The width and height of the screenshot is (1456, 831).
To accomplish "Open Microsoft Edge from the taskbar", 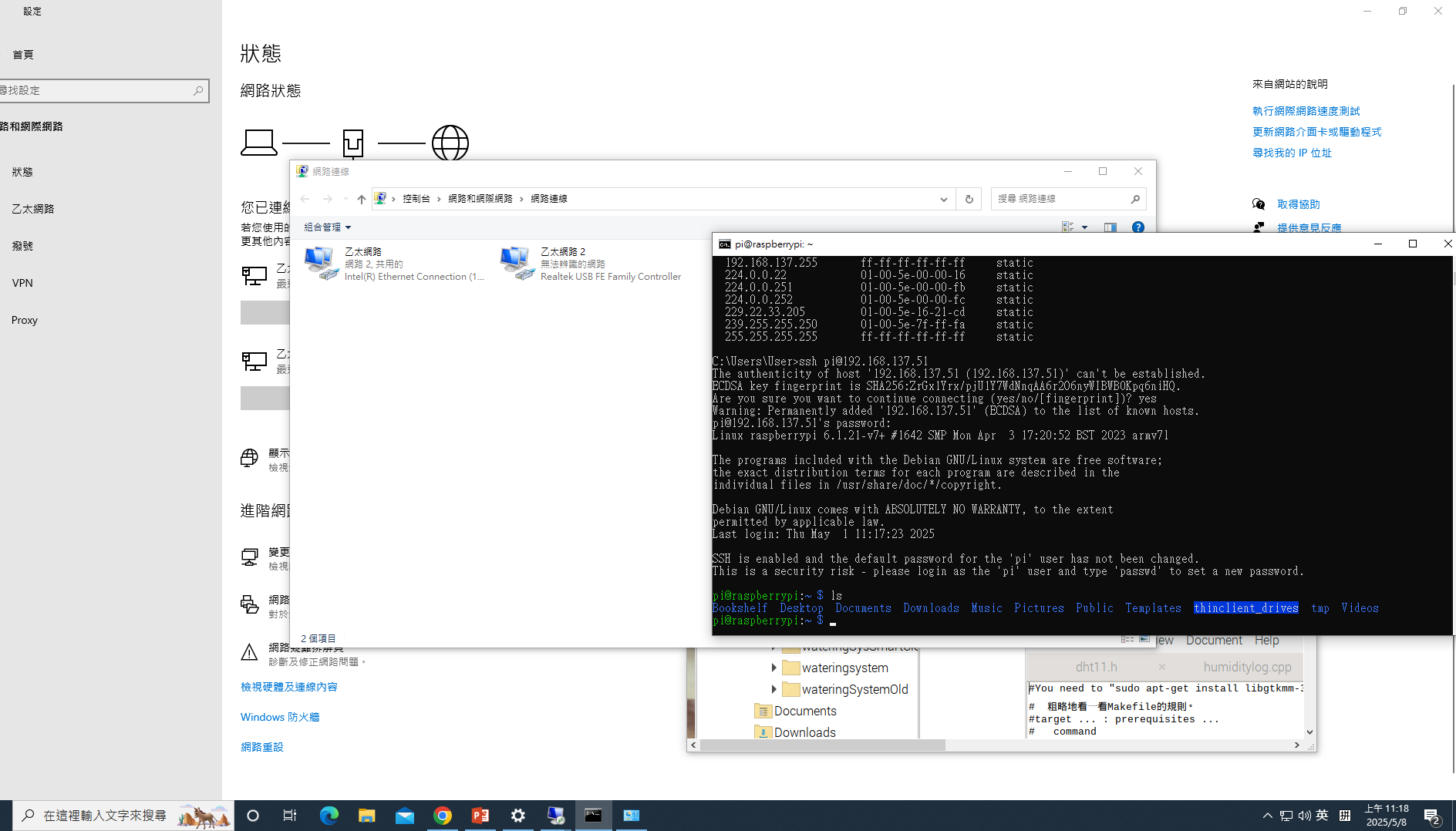I will click(329, 816).
